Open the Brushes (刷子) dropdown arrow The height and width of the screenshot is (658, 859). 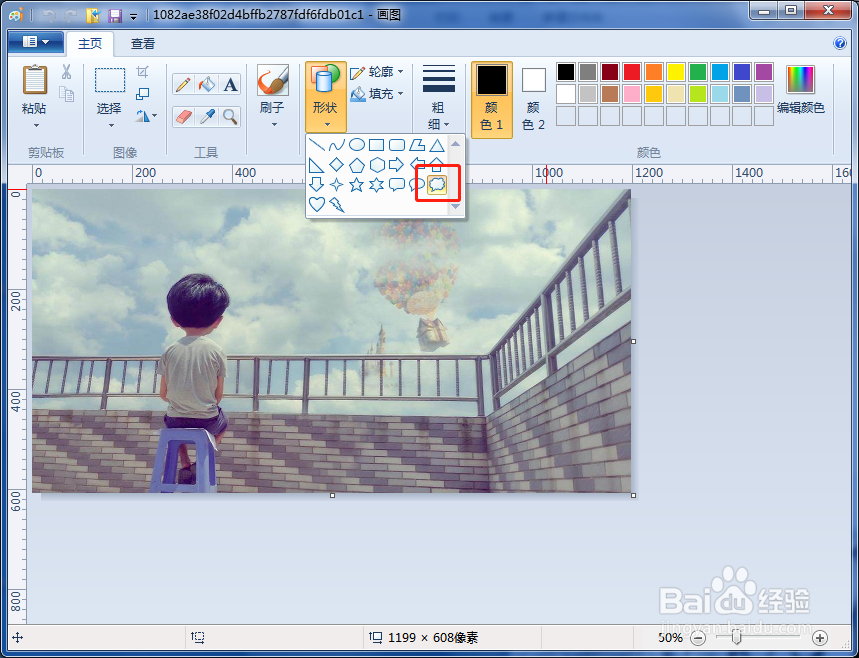pyautogui.click(x=273, y=125)
